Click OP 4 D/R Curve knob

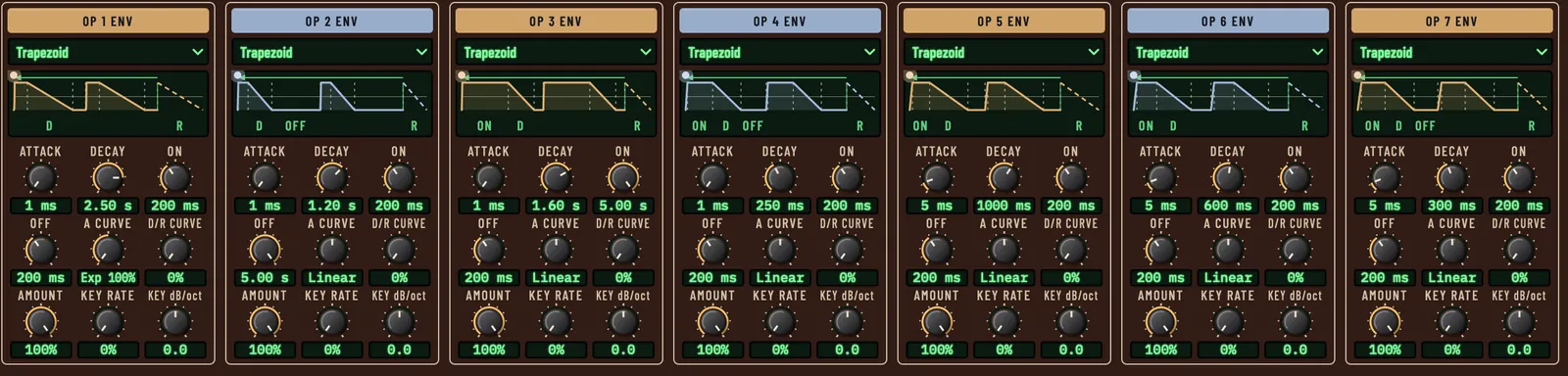(x=847, y=250)
